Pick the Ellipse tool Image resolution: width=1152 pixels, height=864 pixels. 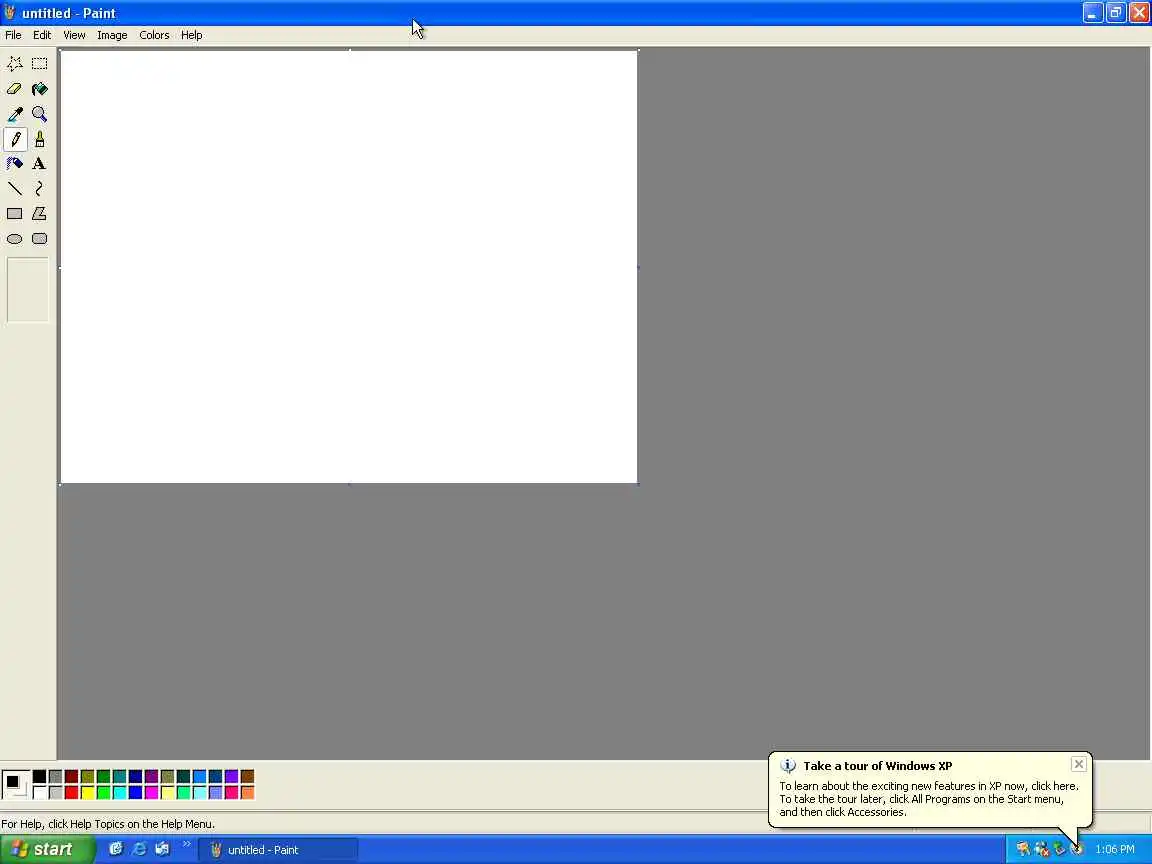15,239
